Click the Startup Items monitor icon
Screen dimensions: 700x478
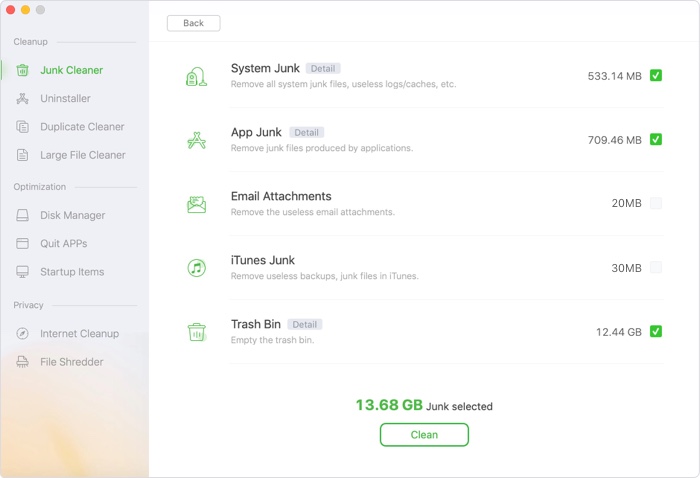(x=22, y=272)
